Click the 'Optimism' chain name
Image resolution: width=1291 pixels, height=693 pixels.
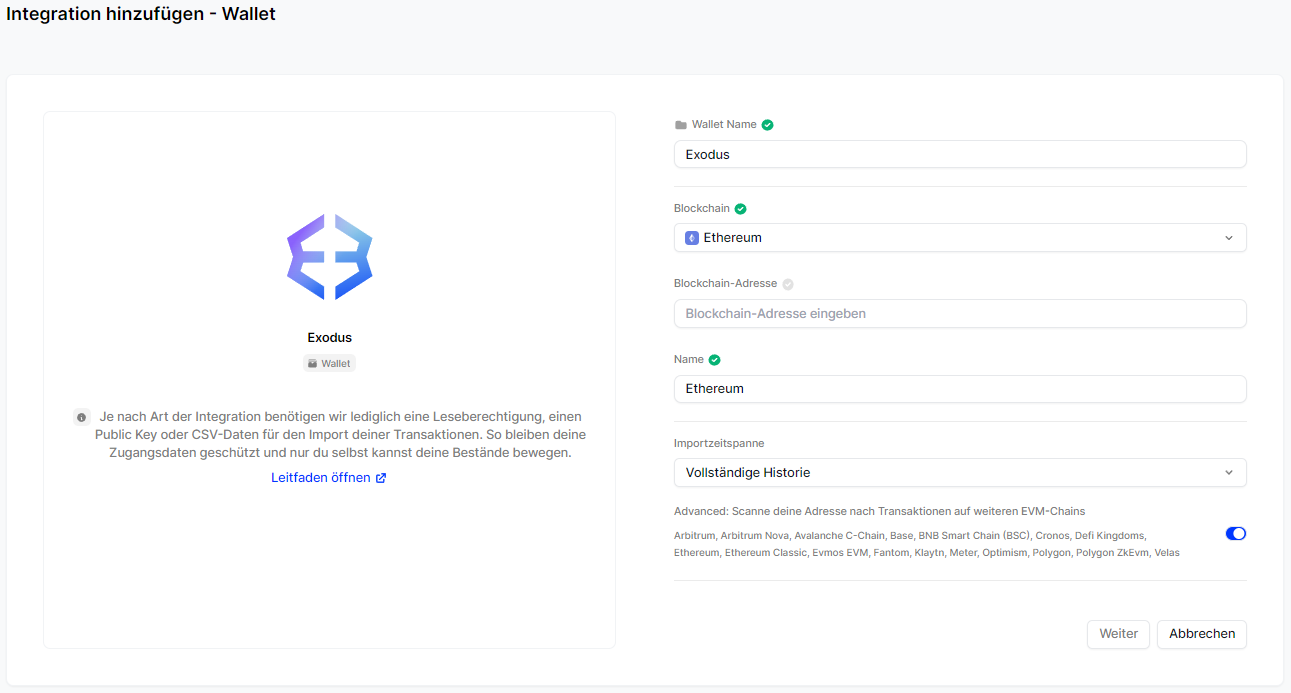click(x=1004, y=553)
